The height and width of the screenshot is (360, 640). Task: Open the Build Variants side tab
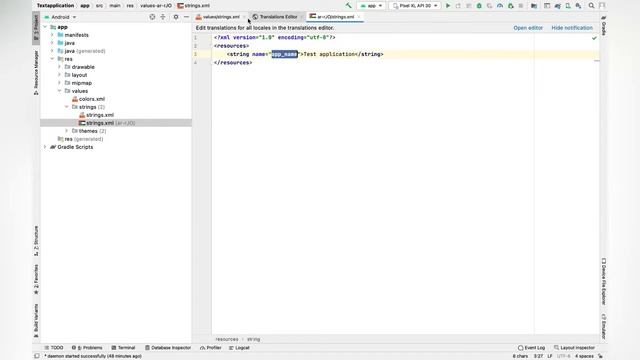click(36, 320)
